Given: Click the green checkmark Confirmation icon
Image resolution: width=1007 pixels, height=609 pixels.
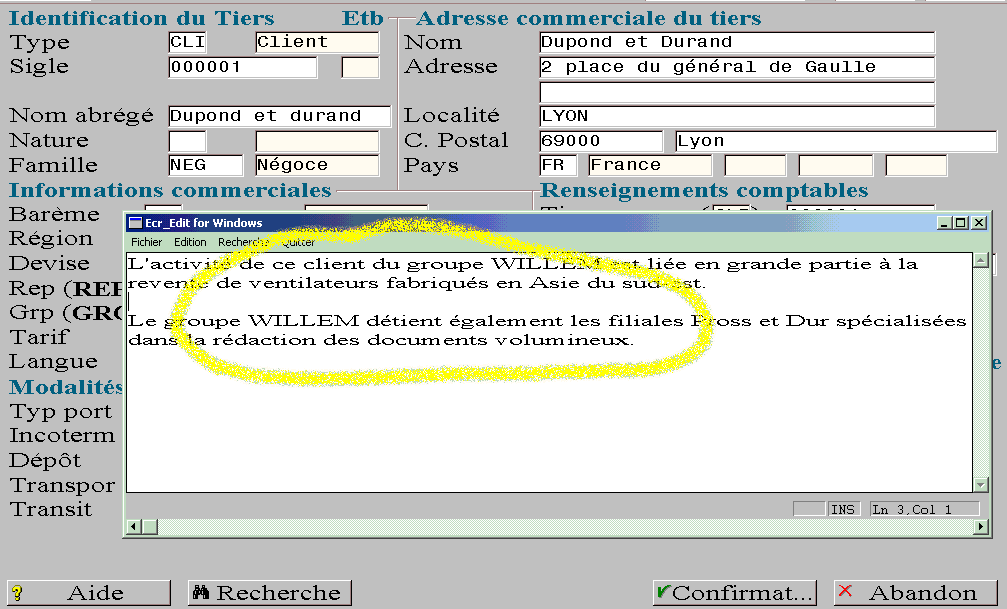Looking at the screenshot, I should [x=663, y=591].
